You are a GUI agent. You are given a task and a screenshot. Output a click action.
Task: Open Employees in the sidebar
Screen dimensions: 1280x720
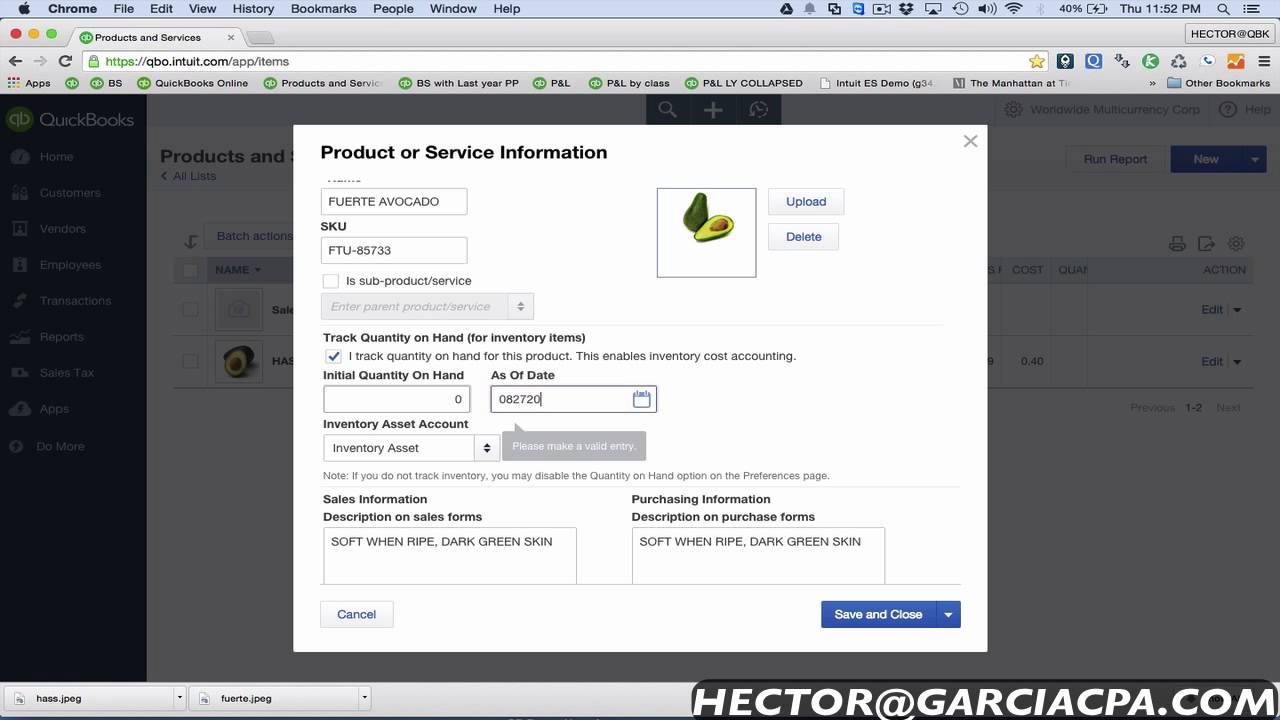point(70,265)
